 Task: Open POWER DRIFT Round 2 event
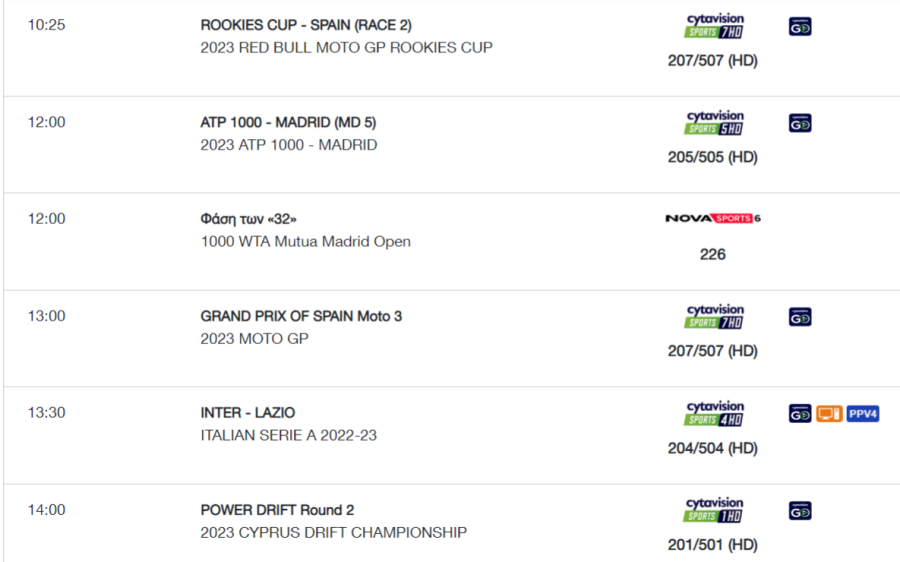pos(277,510)
